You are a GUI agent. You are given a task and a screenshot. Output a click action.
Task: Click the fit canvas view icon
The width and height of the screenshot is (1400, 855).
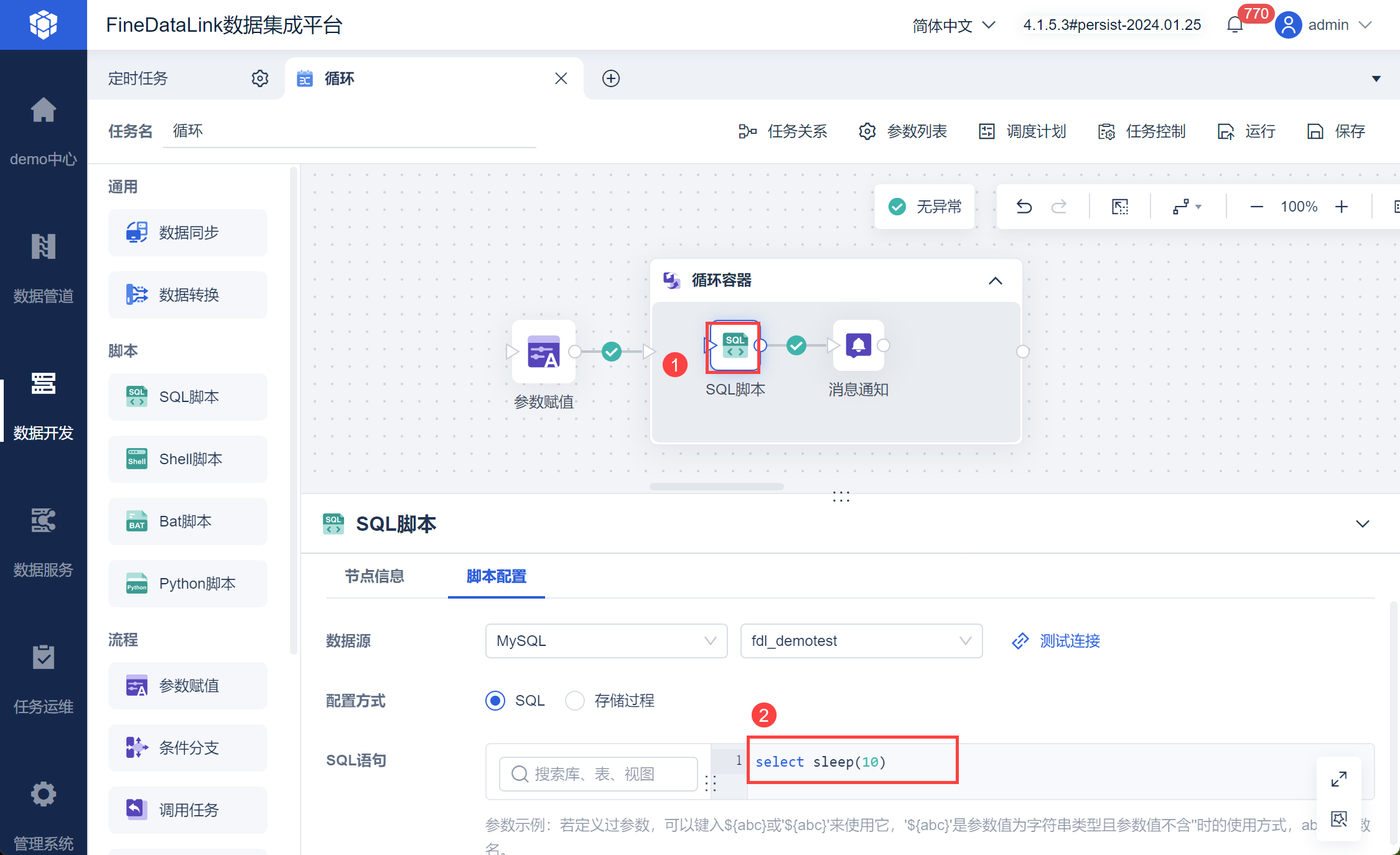pos(1119,207)
